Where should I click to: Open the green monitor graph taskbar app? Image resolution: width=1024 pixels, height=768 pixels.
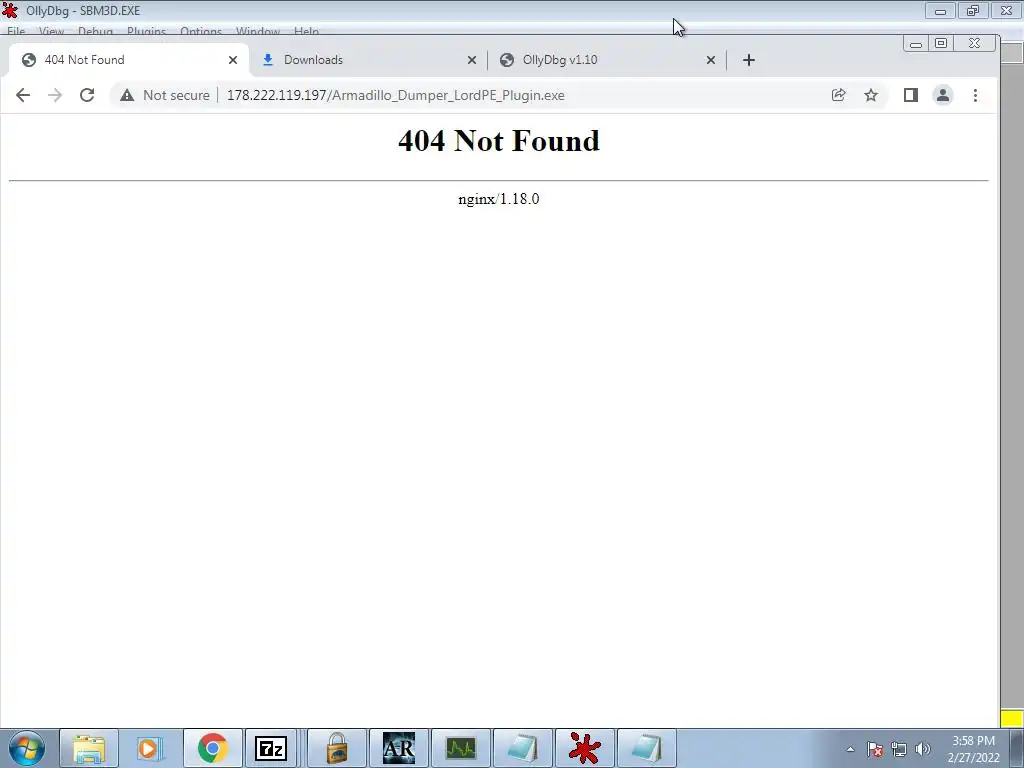460,748
